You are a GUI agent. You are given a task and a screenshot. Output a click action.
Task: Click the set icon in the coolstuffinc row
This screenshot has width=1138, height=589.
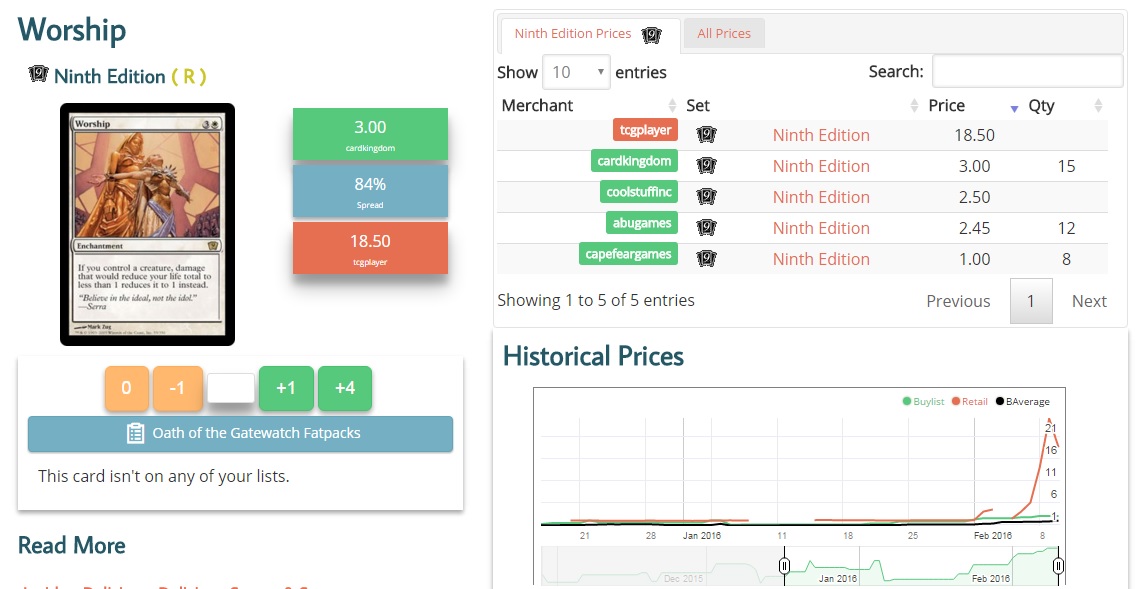(707, 197)
